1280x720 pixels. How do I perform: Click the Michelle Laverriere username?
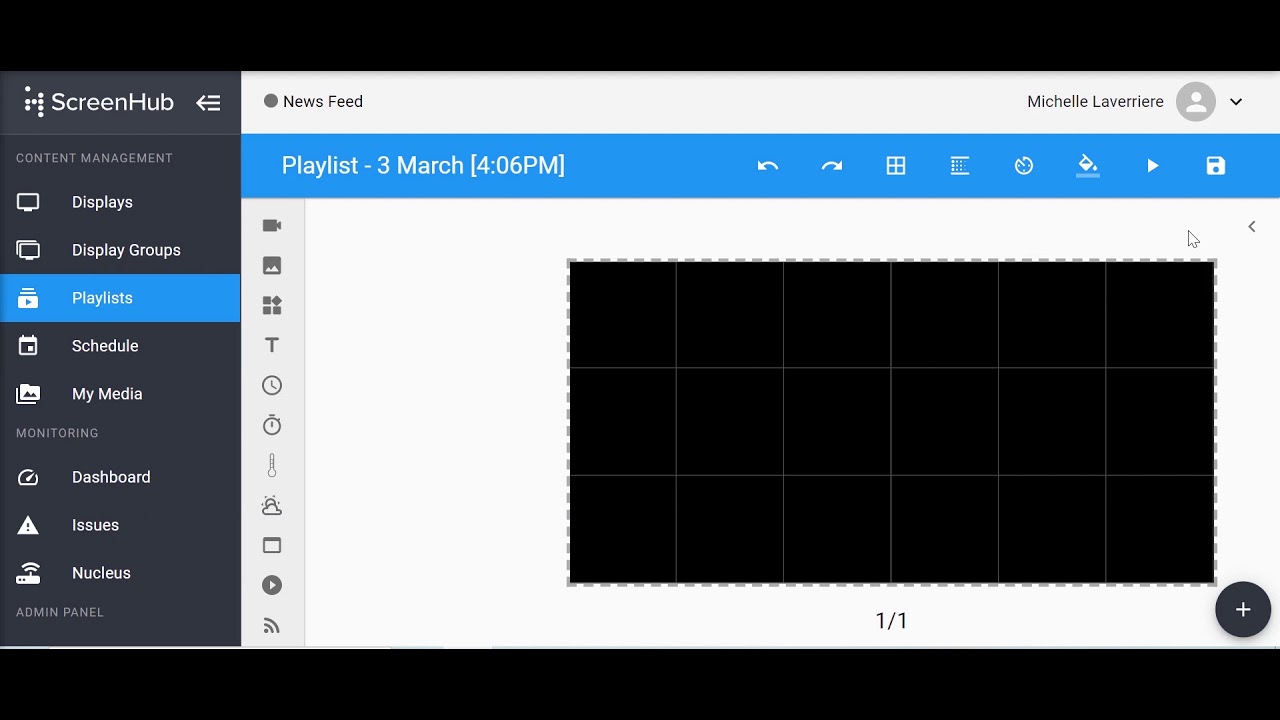click(1095, 102)
